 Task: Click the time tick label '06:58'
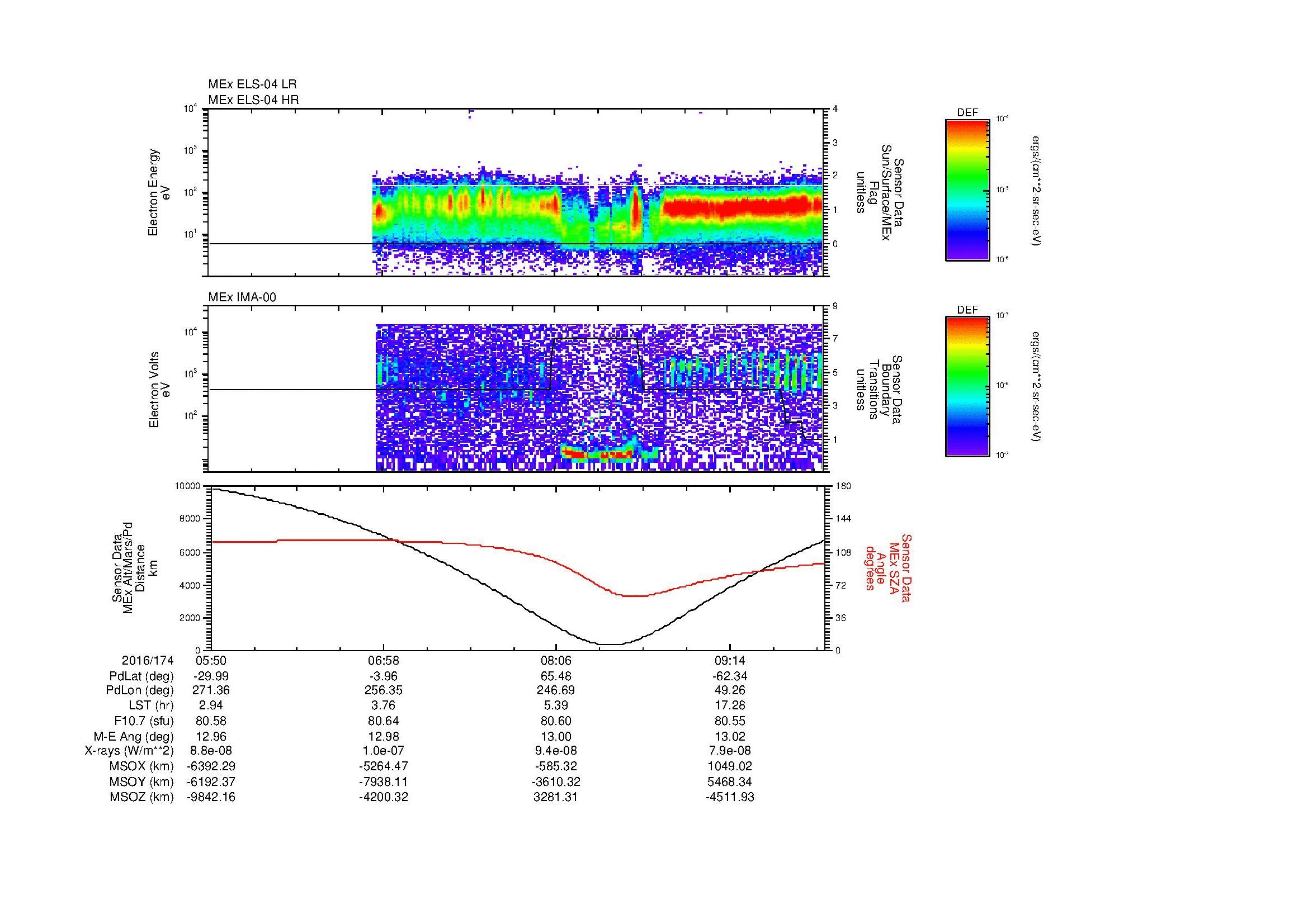point(384,660)
